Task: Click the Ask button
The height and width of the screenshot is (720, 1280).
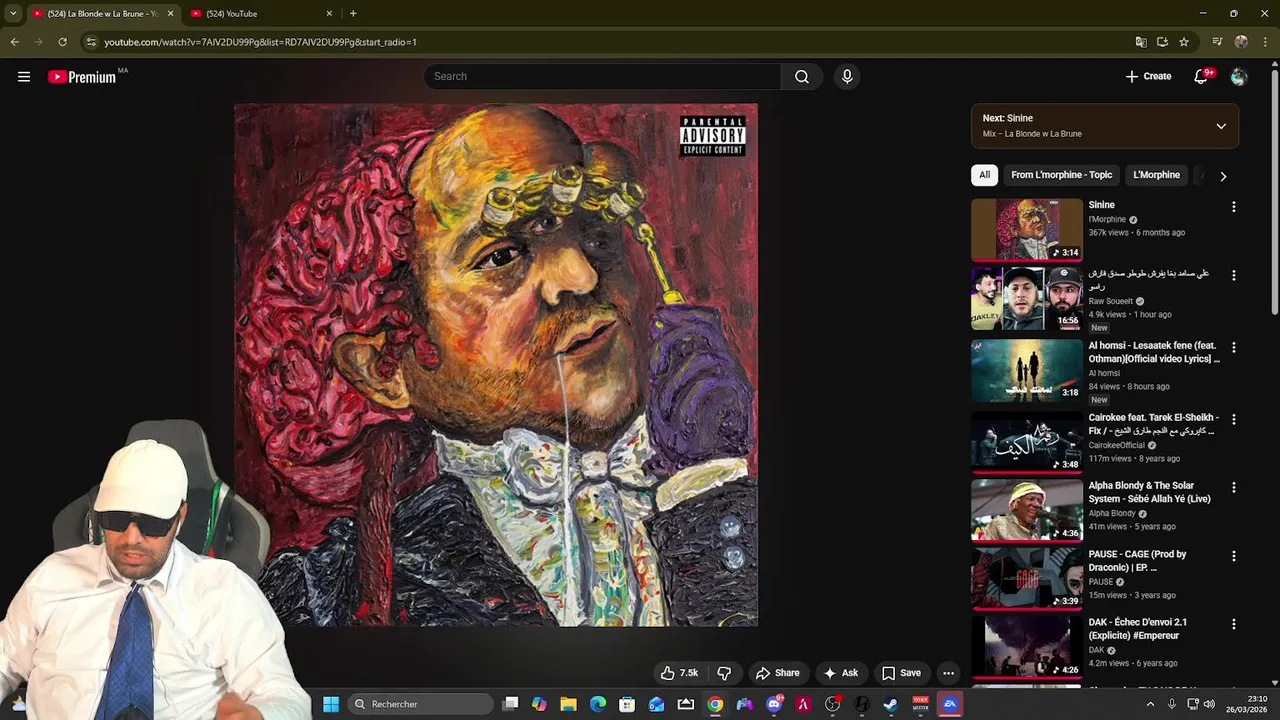Action: point(840,673)
